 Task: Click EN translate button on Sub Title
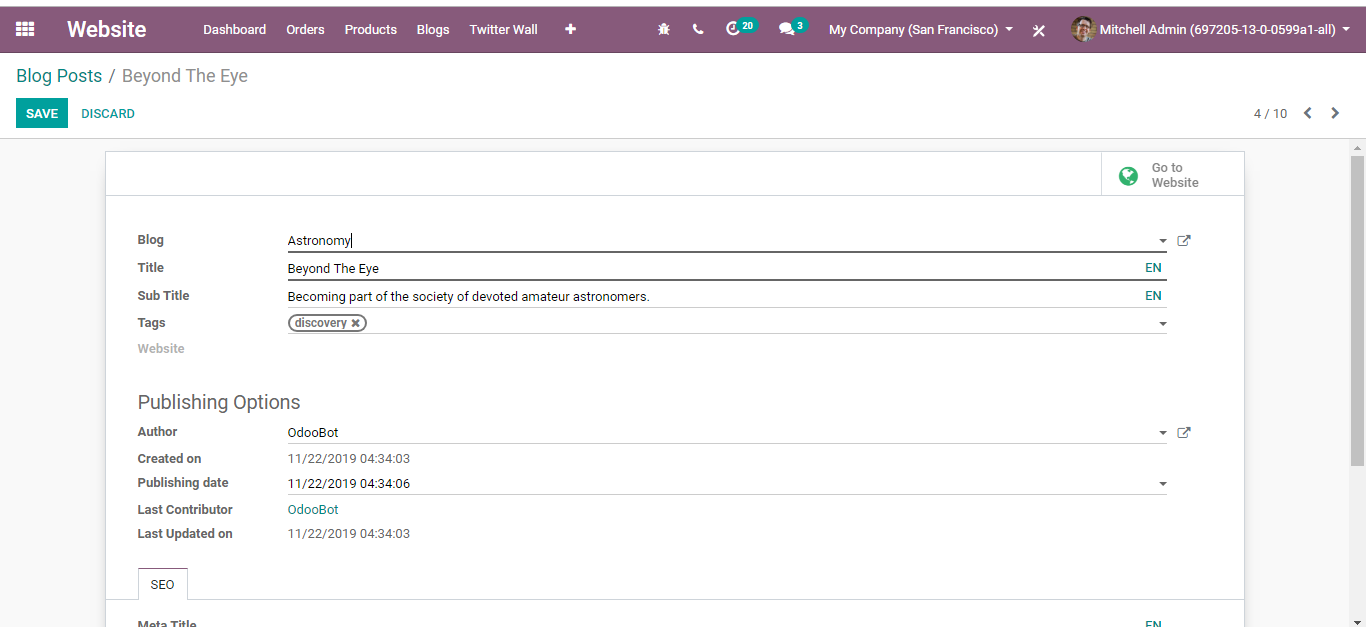click(1154, 296)
